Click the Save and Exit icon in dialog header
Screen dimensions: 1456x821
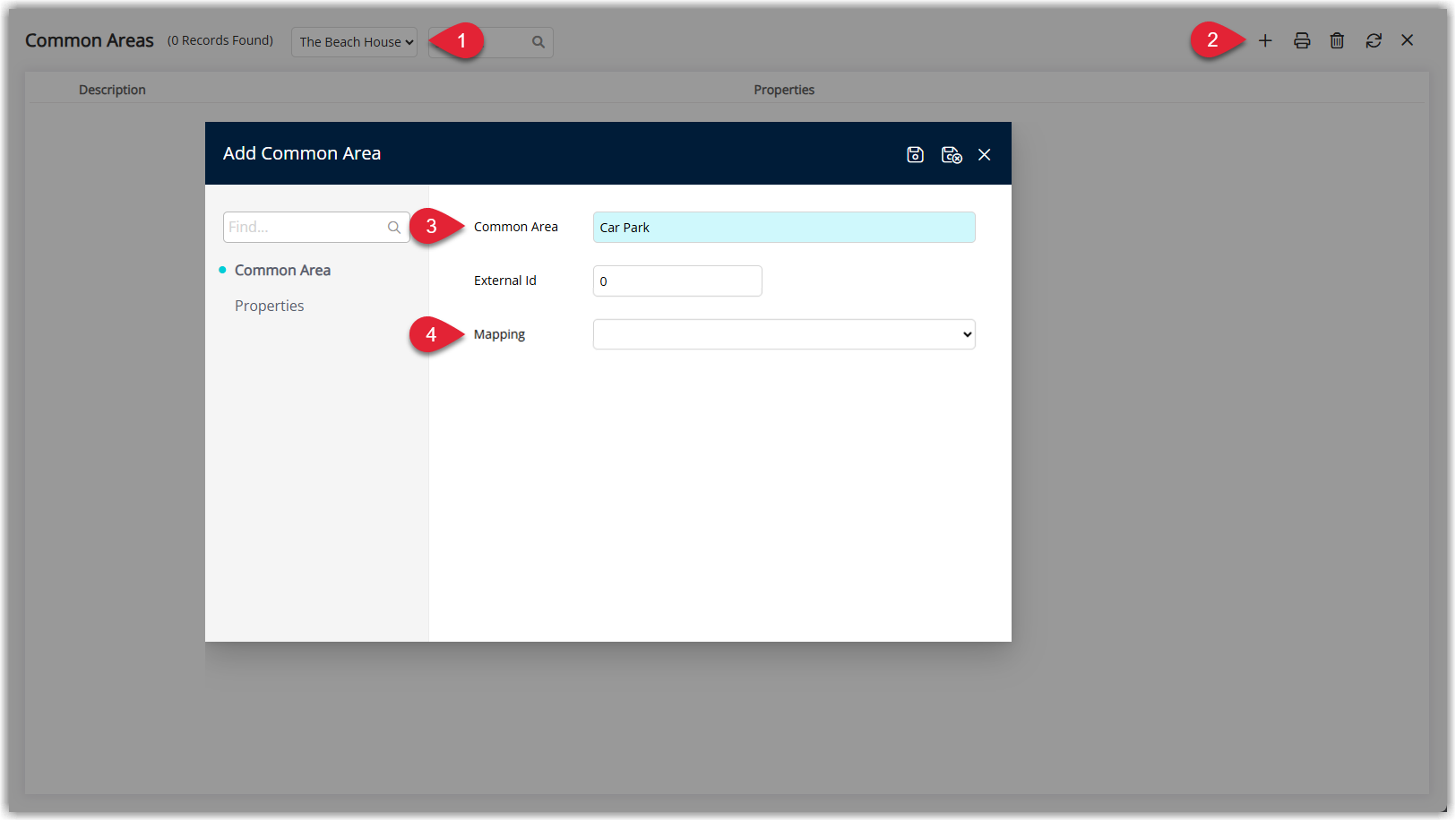coord(952,155)
